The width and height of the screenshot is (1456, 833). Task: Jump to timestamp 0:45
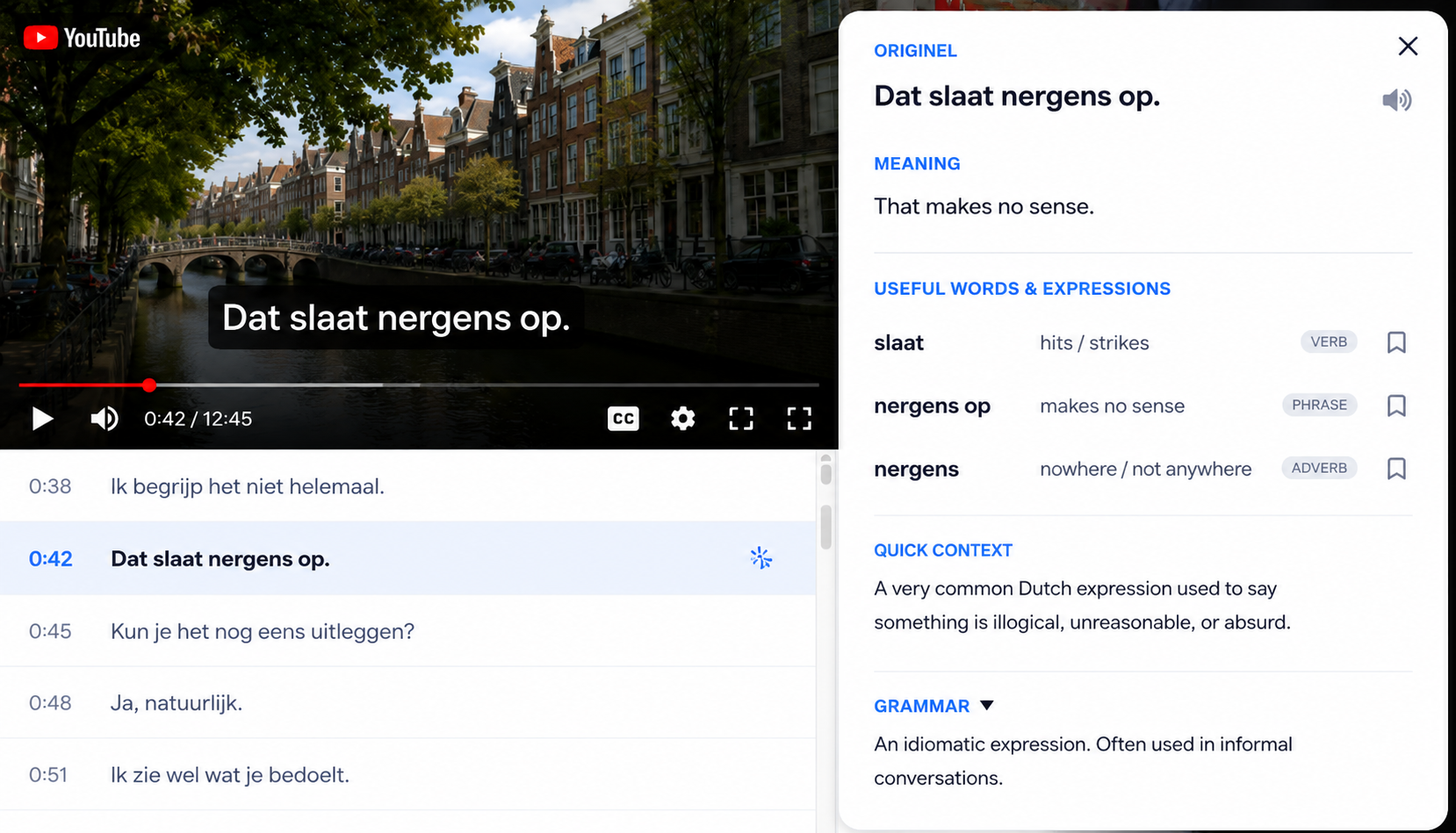pyautogui.click(x=50, y=631)
